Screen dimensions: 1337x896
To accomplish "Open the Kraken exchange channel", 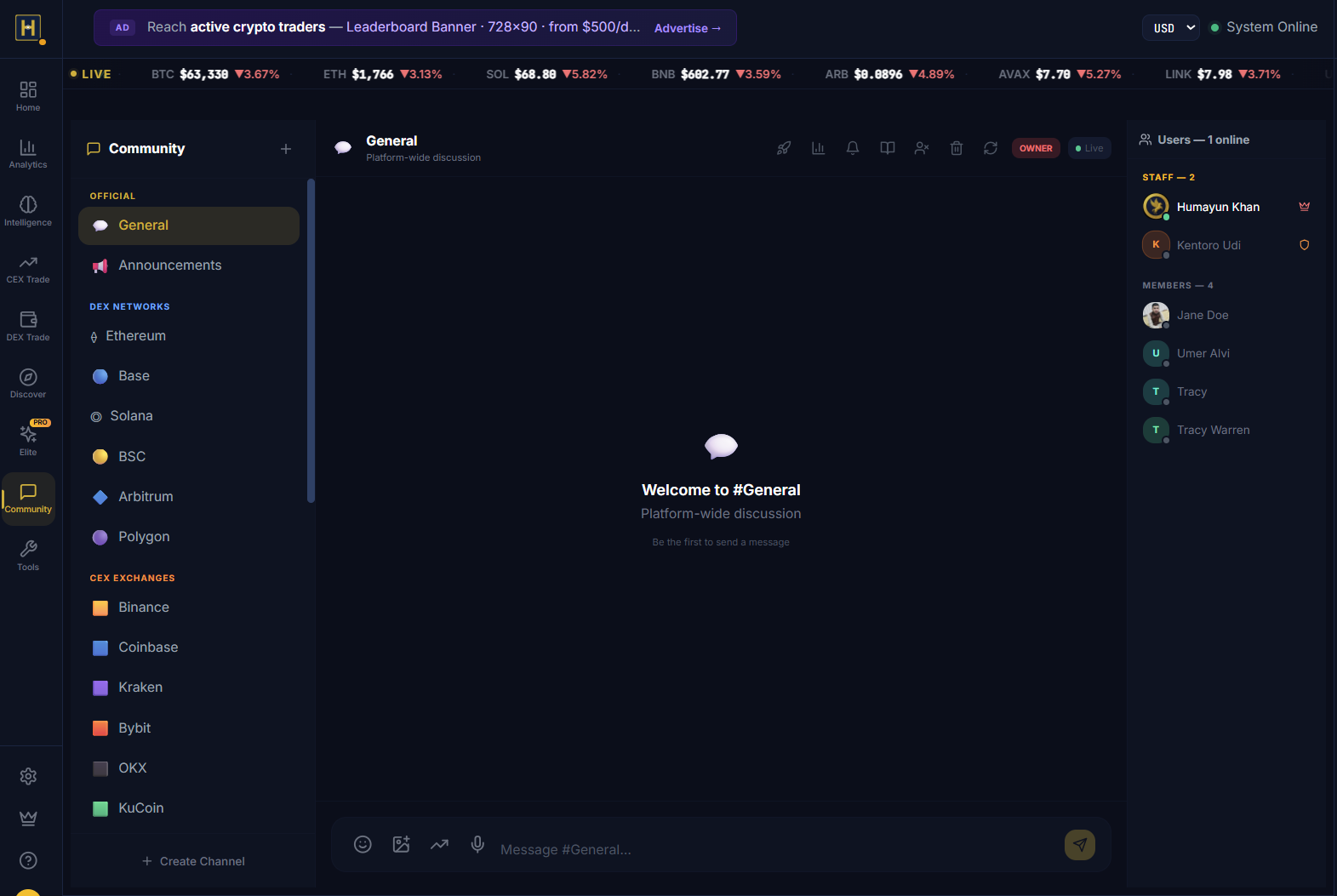I will click(189, 688).
